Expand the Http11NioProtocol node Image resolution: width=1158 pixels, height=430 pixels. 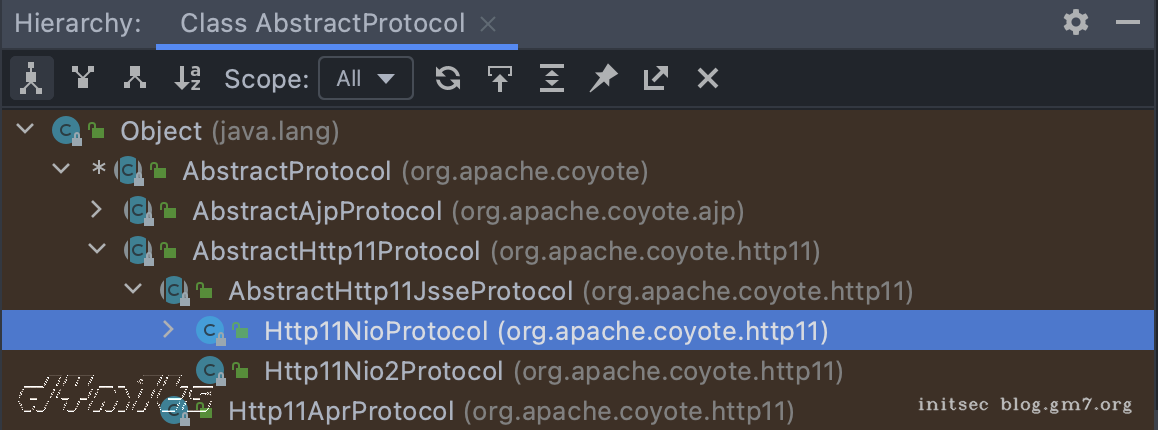168,329
